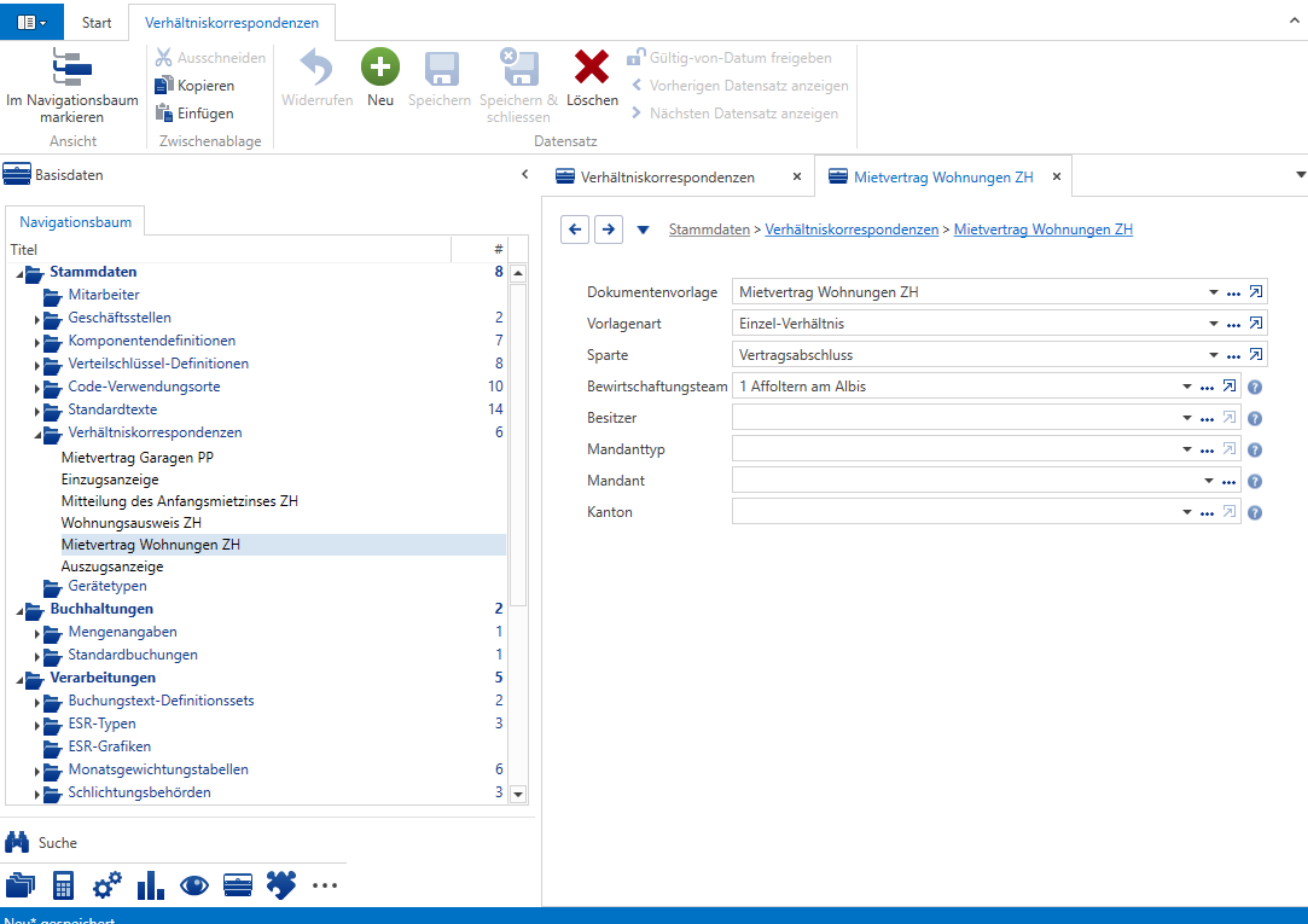
Task: Click into the Kanton input field
Action: click(955, 512)
